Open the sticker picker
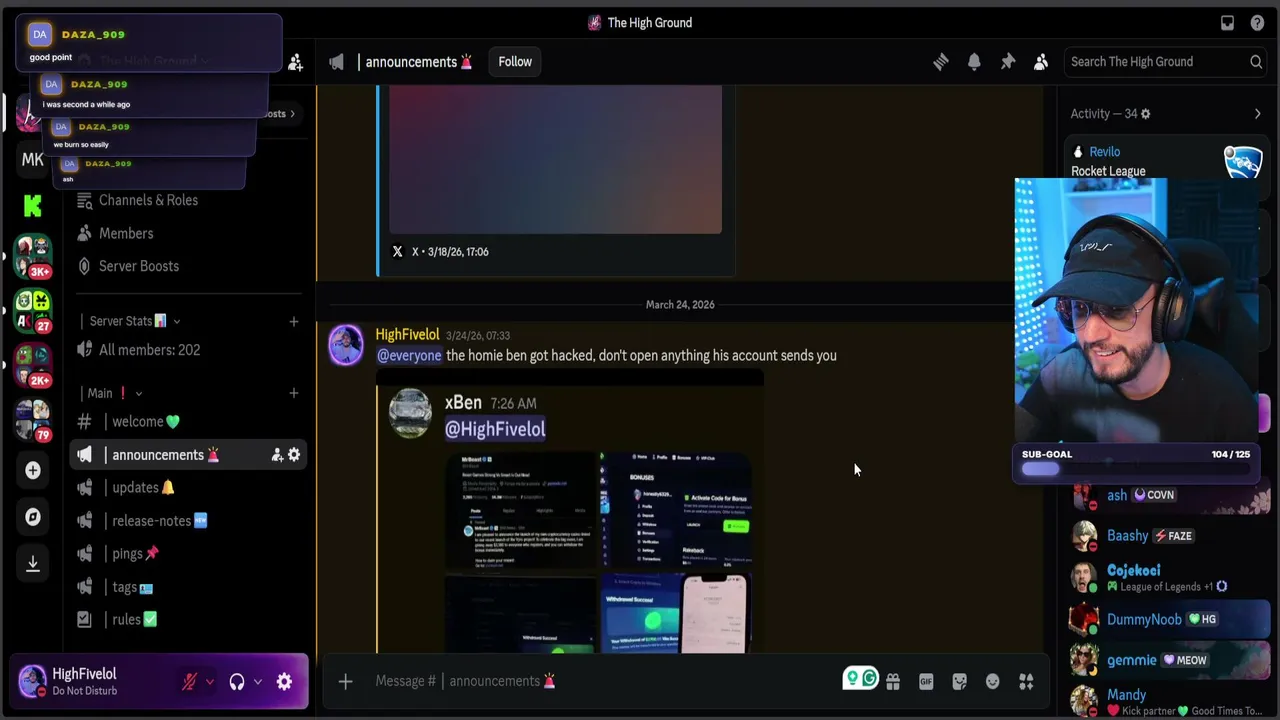 (959, 682)
